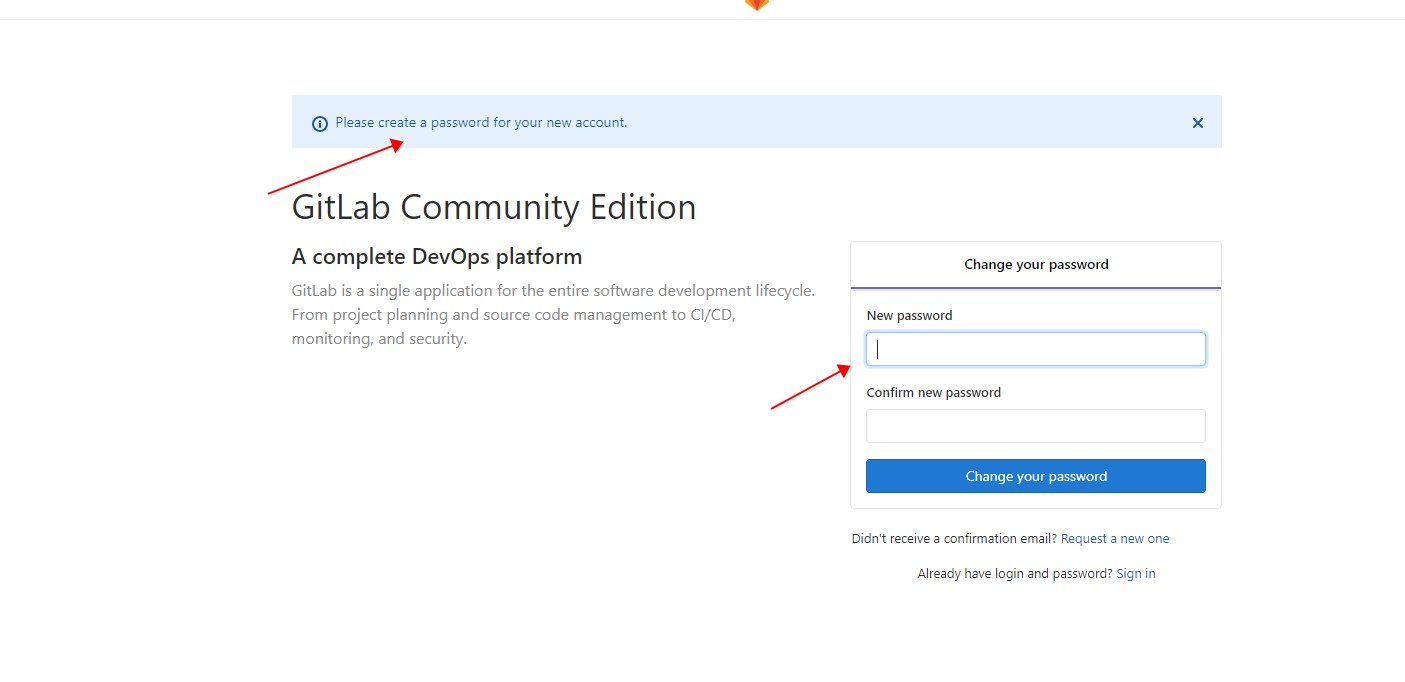1405x682 pixels.
Task: Click the text 'Please create a password for your new account.'
Action: pyautogui.click(x=481, y=123)
